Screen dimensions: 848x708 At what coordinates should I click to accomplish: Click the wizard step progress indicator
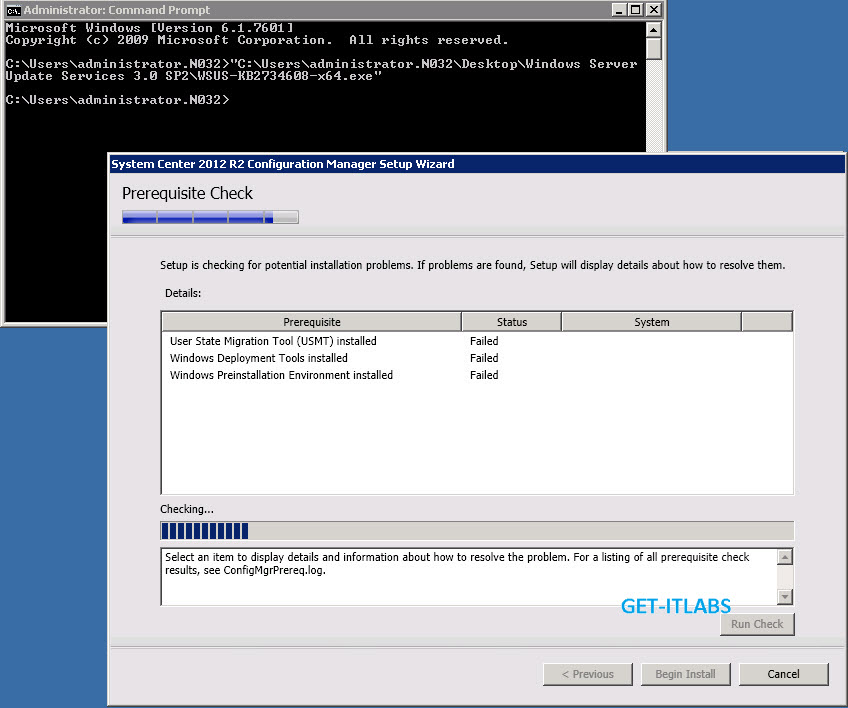[210, 217]
